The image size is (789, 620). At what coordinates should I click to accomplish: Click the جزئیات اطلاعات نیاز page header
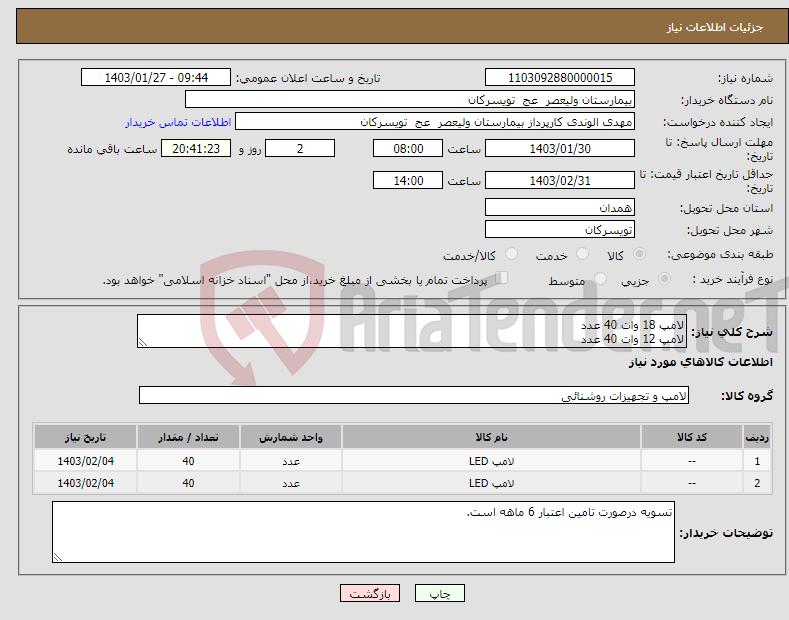point(715,27)
